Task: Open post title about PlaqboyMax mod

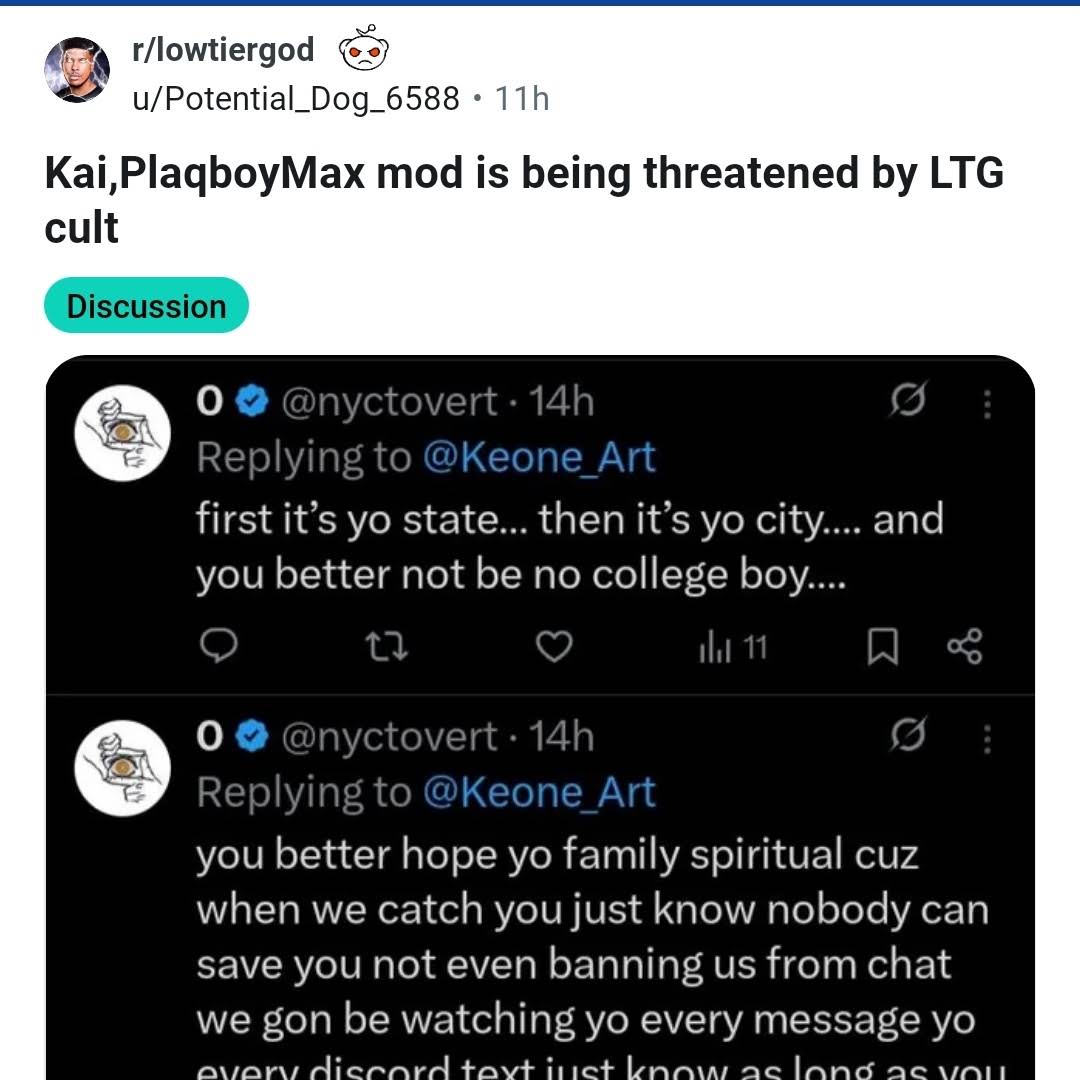Action: click(523, 200)
